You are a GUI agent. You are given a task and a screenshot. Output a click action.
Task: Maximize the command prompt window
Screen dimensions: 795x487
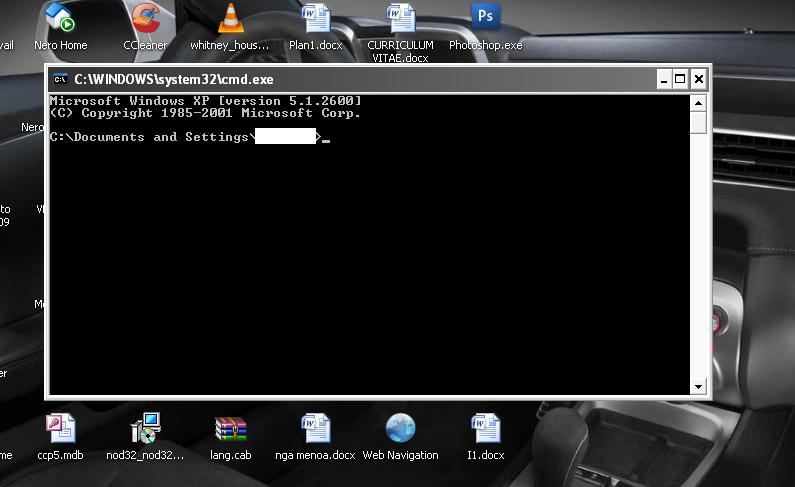[x=680, y=79]
